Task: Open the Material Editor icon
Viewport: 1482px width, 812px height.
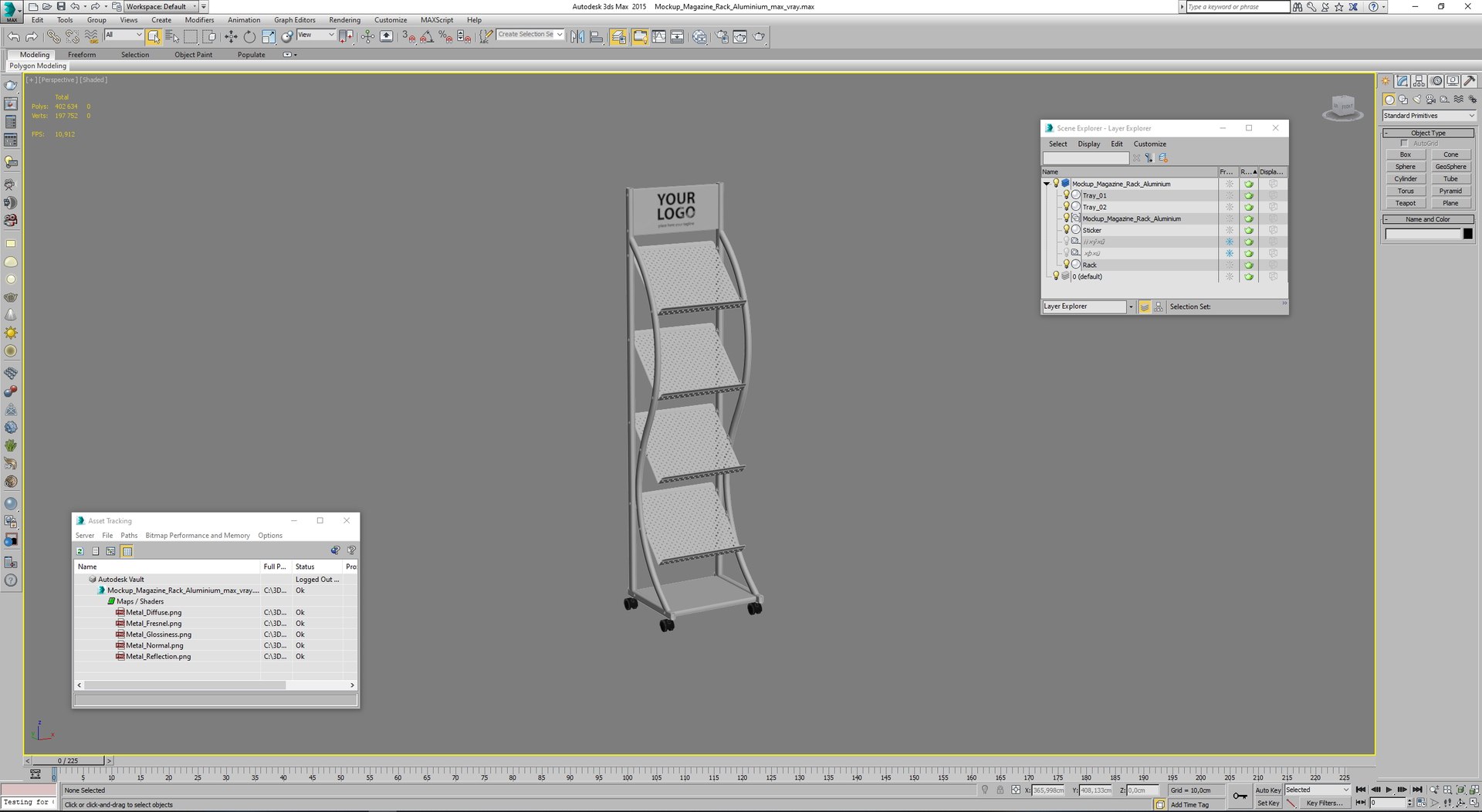Action: (x=699, y=36)
